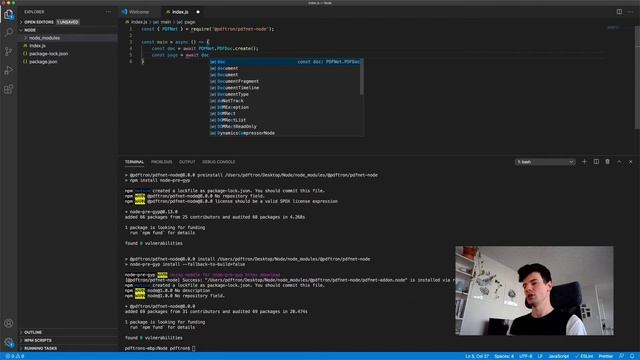Click the ESLint status item
The image size is (640, 360).
(x=584, y=356)
